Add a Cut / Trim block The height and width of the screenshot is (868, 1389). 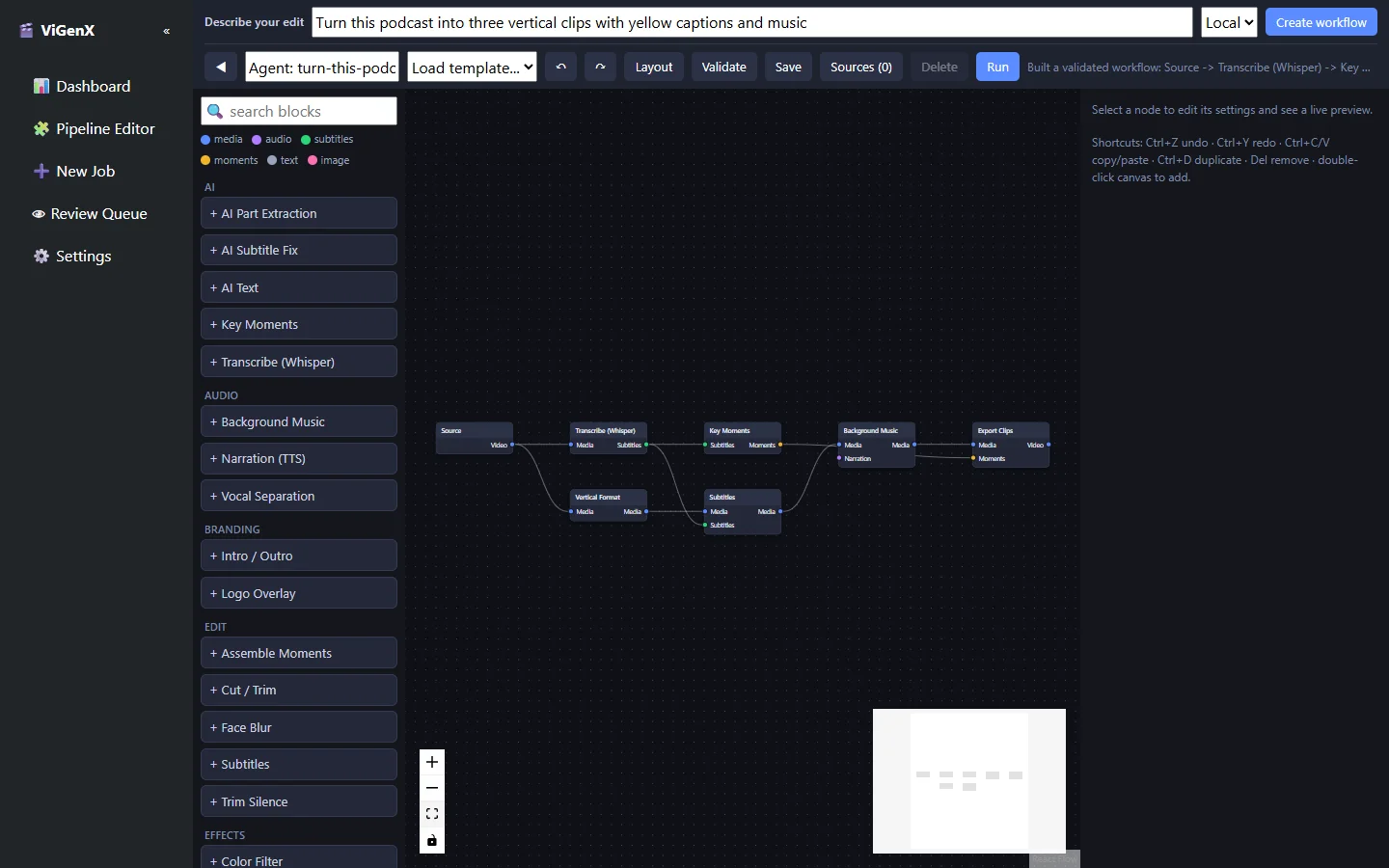coord(299,690)
